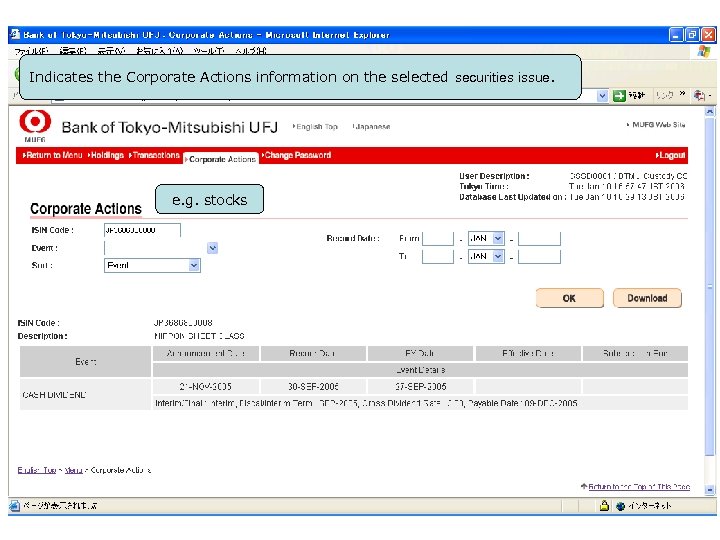Image resolution: width=720 pixels, height=540 pixels.
Task: Click Change Password in navigation bar
Action: click(x=296, y=155)
